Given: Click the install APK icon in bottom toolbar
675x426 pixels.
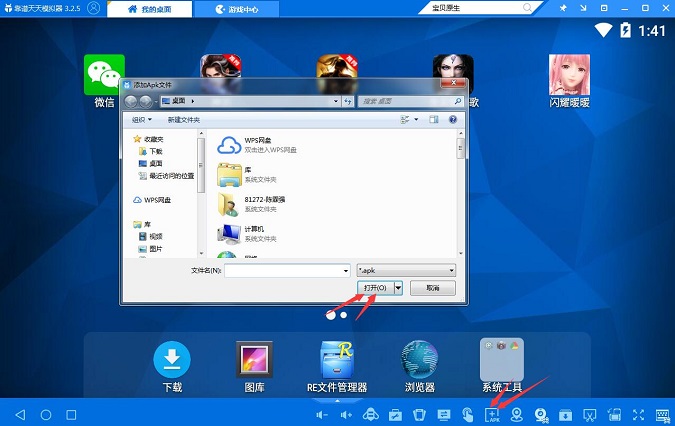Looking at the screenshot, I should click(x=493, y=414).
